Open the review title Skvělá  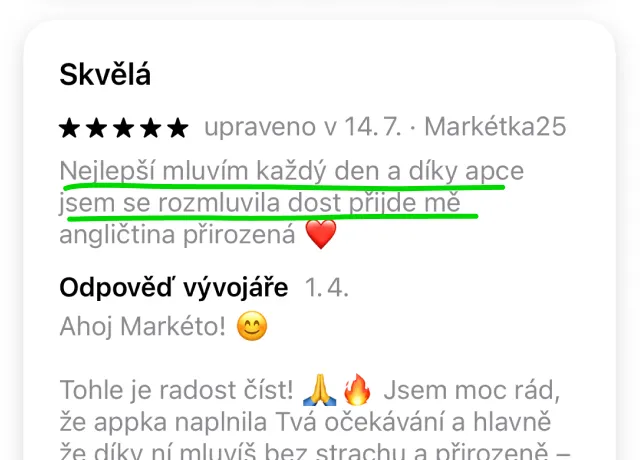(x=105, y=75)
